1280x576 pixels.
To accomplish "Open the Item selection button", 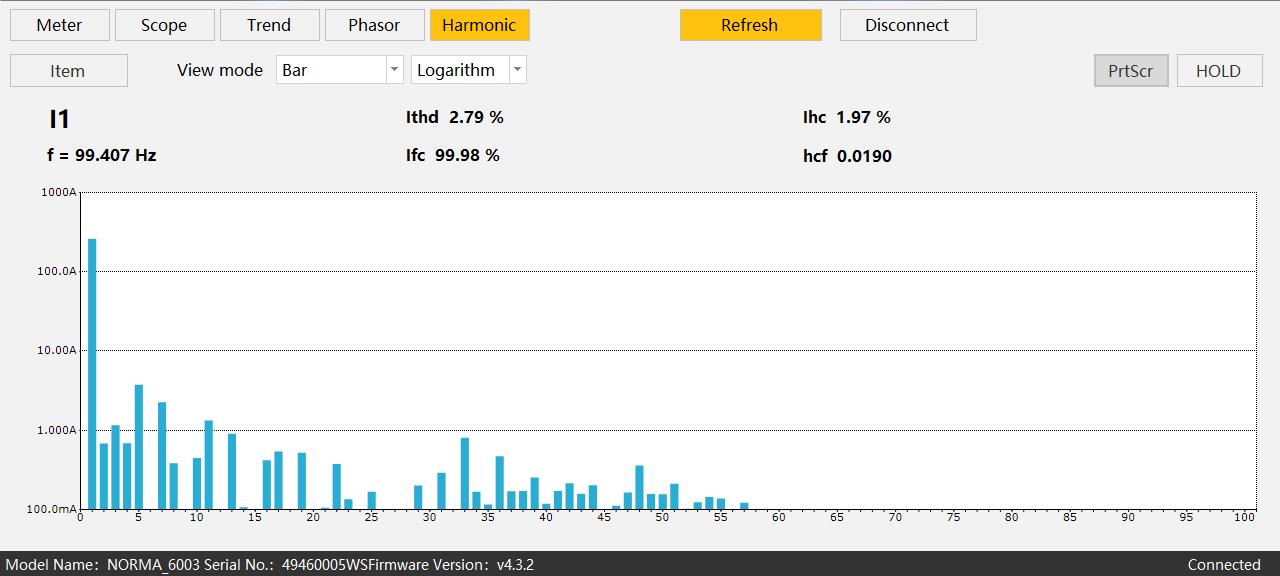I will [68, 71].
